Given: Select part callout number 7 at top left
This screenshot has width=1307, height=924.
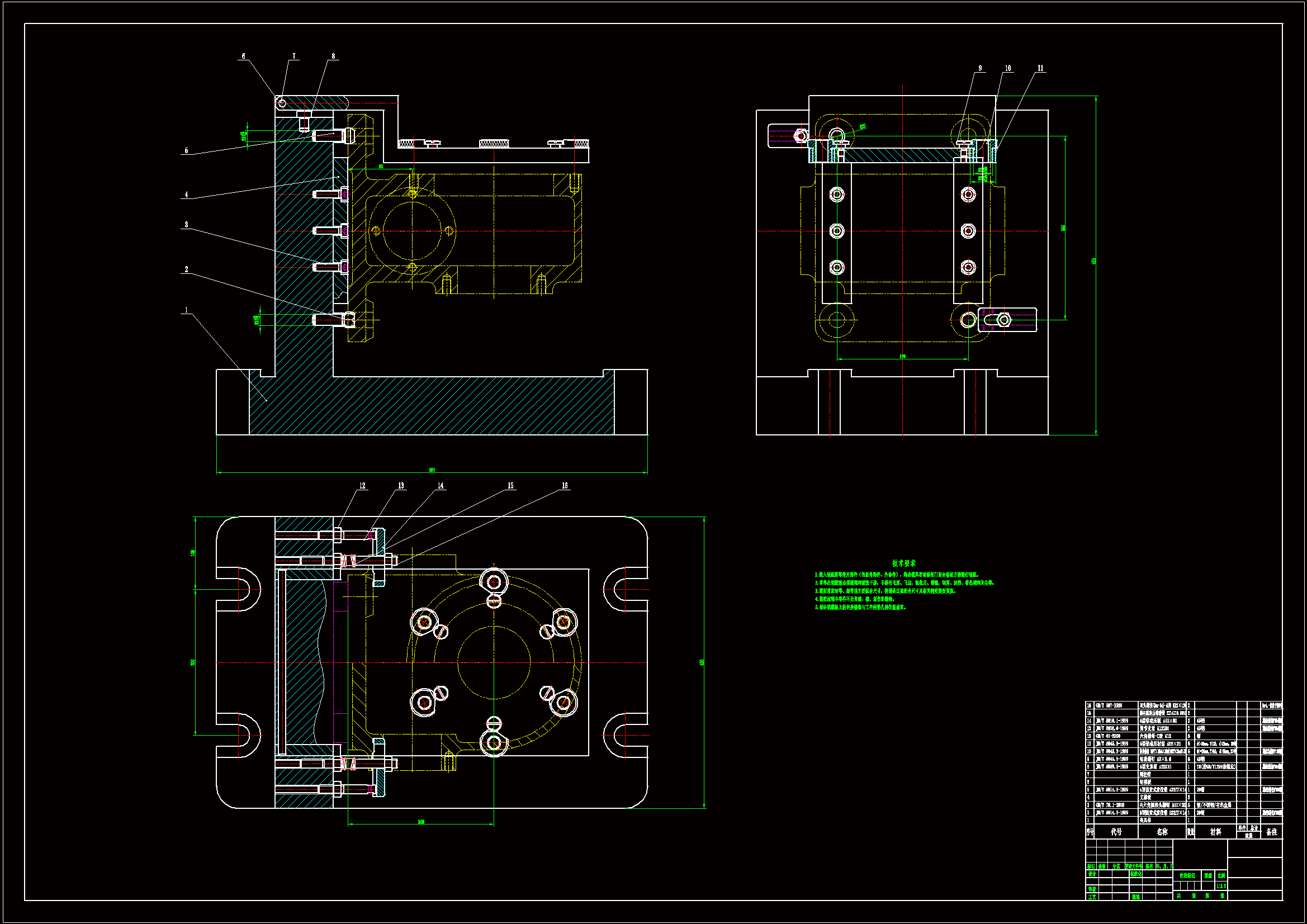Looking at the screenshot, I should (293, 56).
